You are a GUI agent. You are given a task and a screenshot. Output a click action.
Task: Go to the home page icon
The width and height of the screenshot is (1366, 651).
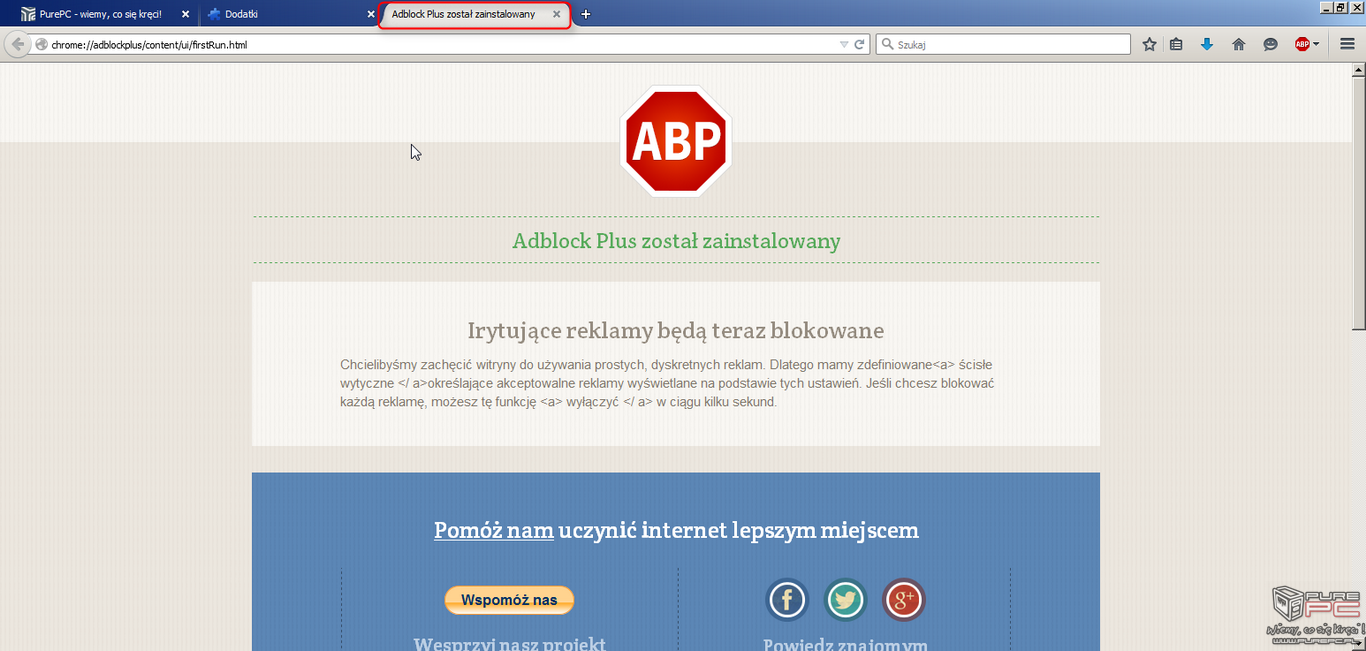tap(1239, 44)
